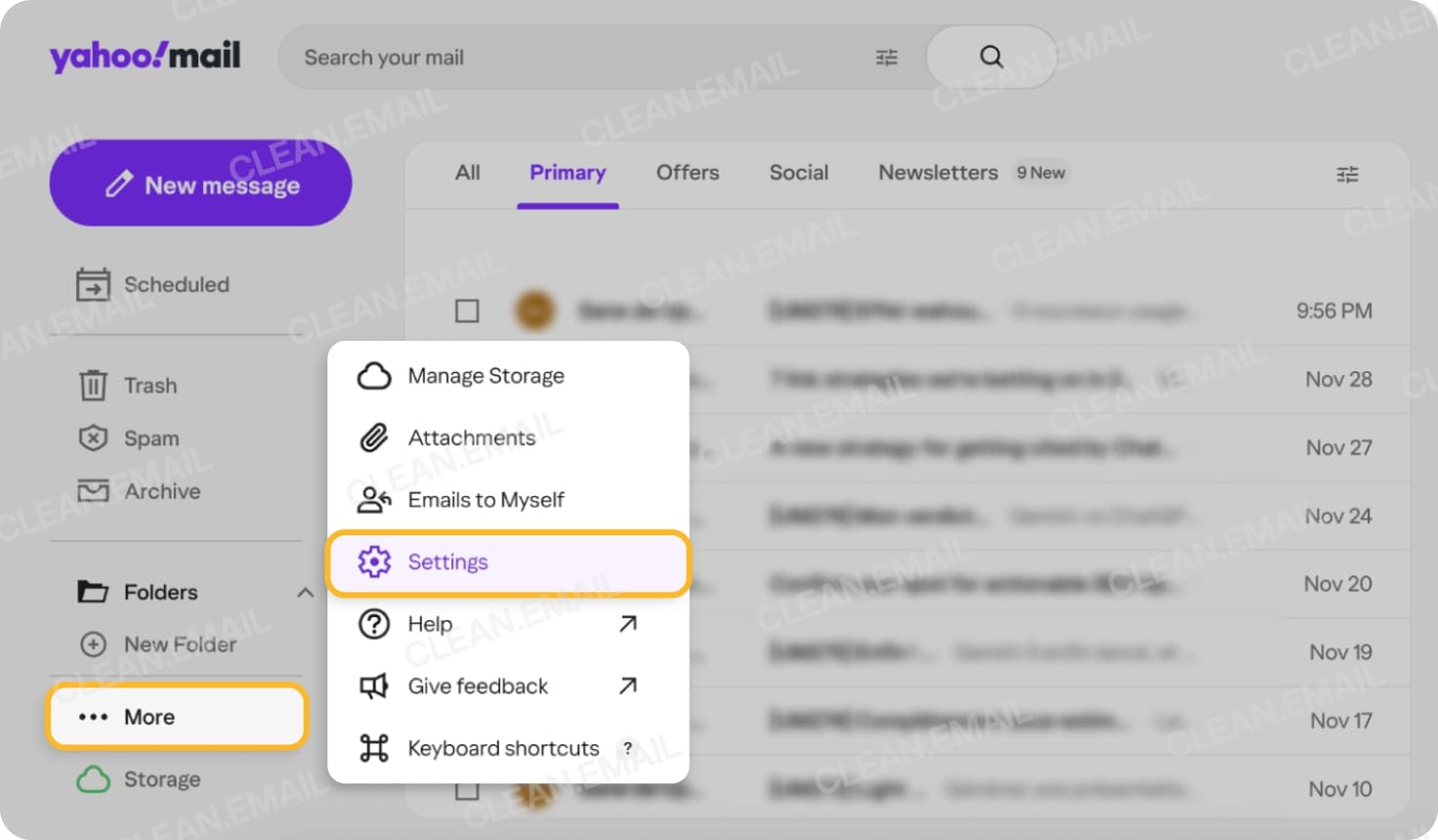This screenshot has width=1438, height=840.
Task: Click the Keyboard shortcuts icon
Action: coord(374,747)
